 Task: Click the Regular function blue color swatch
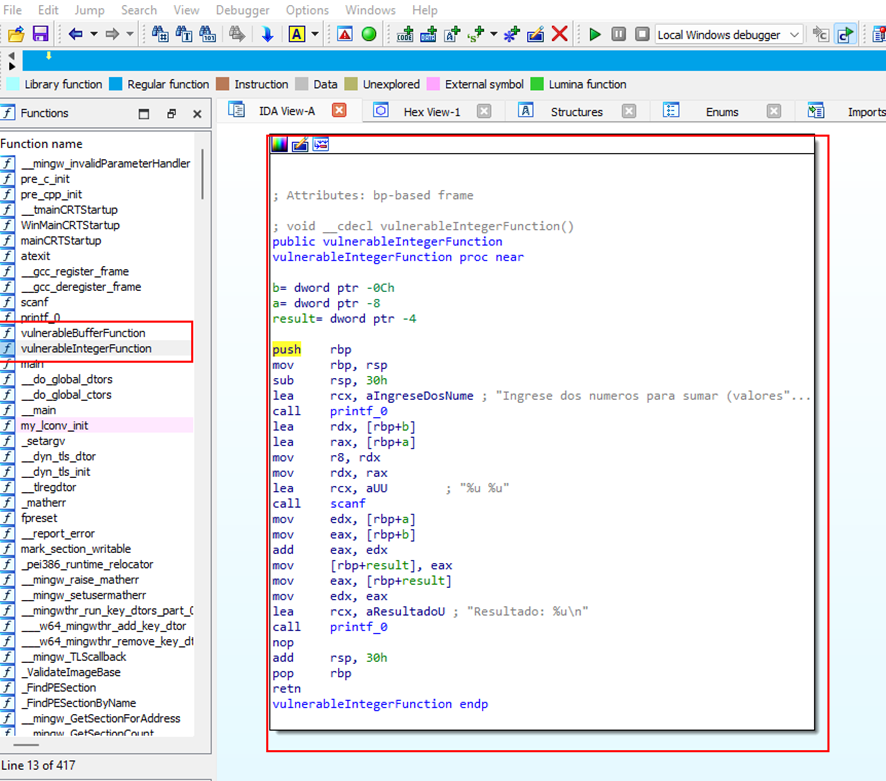[x=115, y=85]
